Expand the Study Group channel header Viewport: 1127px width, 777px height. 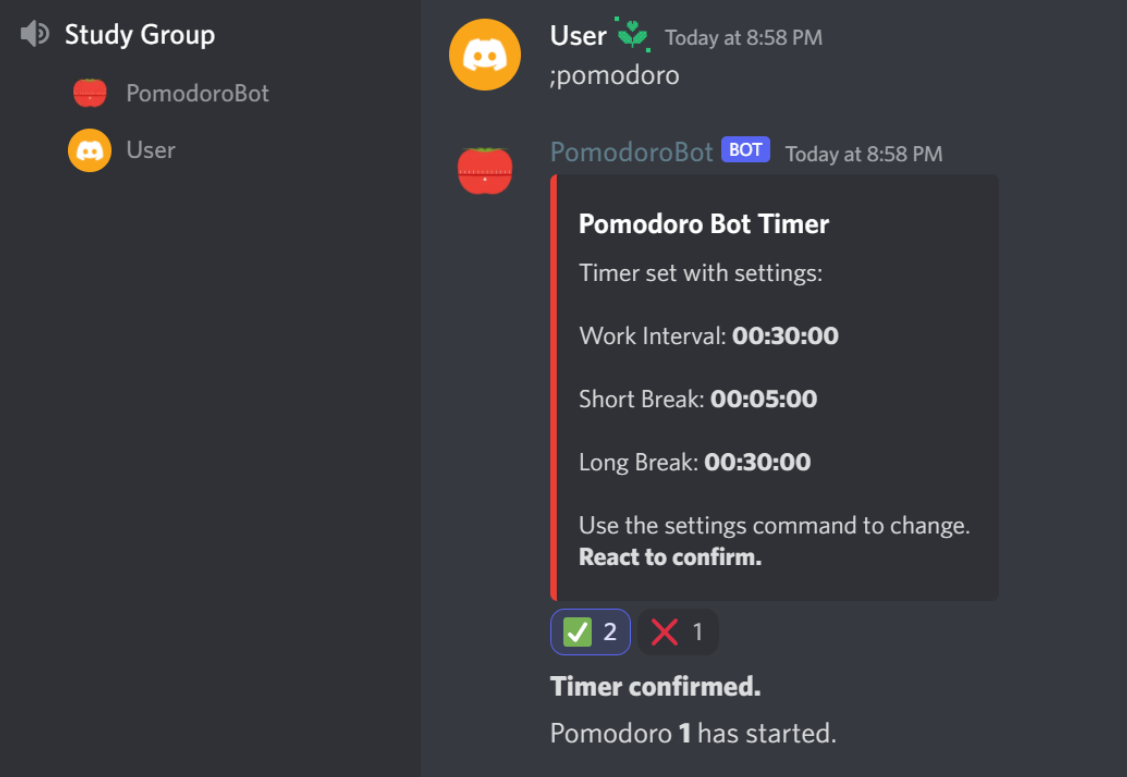point(140,33)
